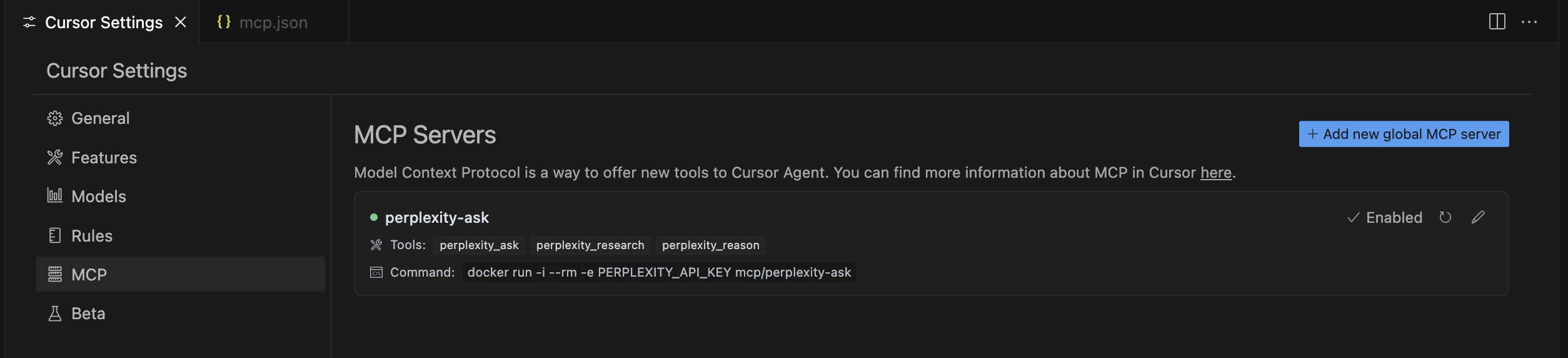
Task: Close the Cursor Settings tab
Action: (x=181, y=22)
